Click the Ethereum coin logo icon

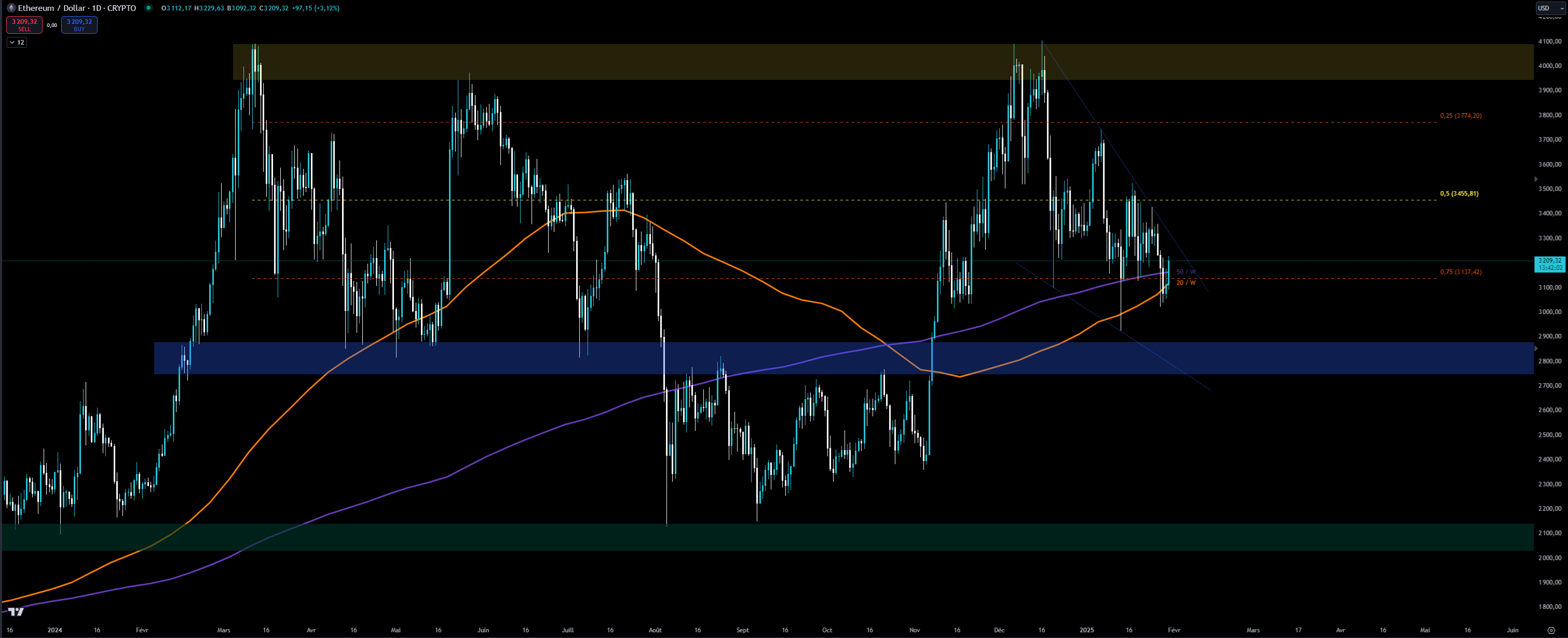[11, 8]
